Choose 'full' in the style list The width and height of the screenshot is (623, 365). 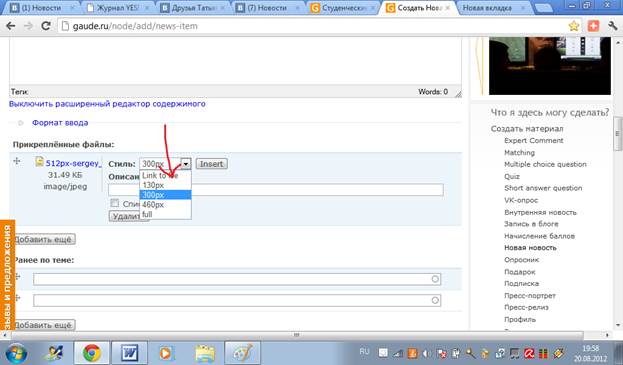(165, 214)
